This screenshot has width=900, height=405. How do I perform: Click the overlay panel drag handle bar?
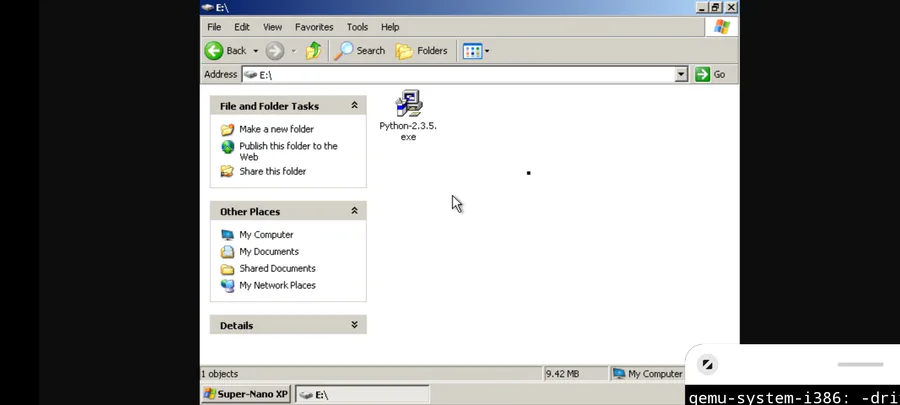[x=860, y=364]
